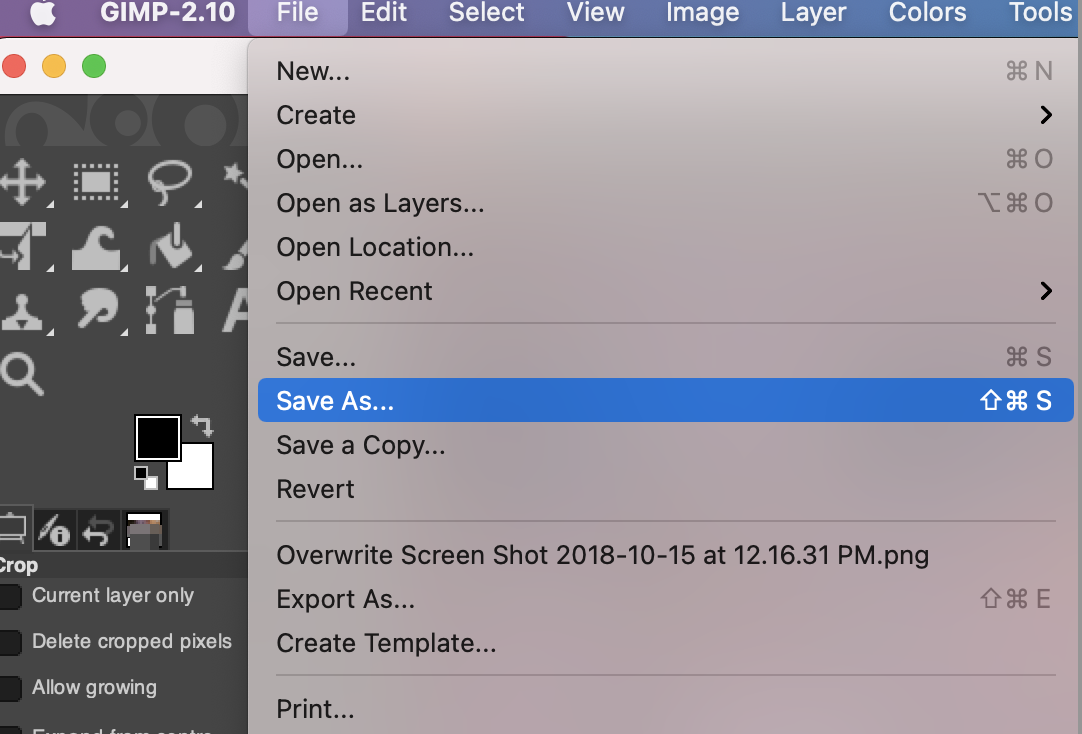Open the Select menu

coord(486,12)
